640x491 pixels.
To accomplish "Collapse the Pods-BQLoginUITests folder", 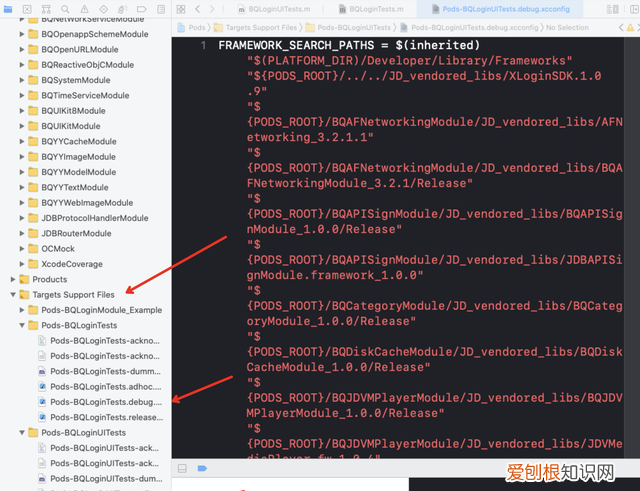I will (22, 432).
